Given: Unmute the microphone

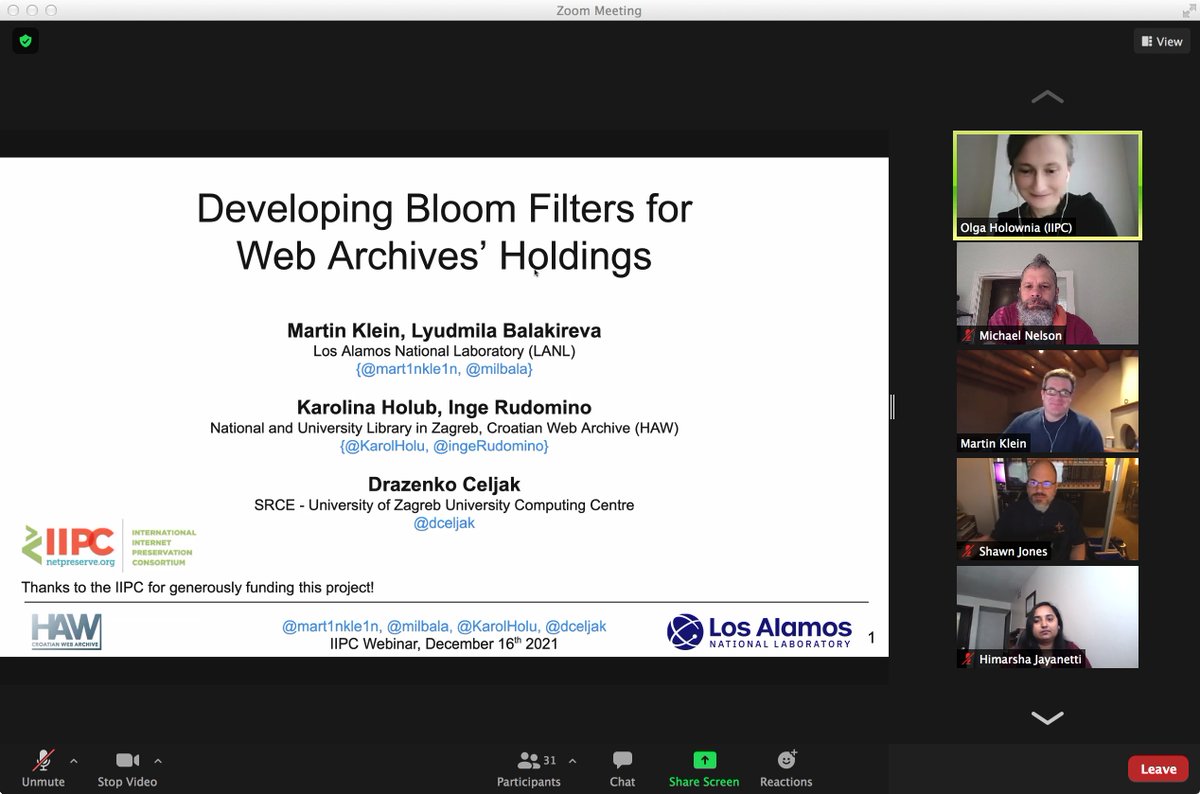Looking at the screenshot, I should click(x=43, y=768).
